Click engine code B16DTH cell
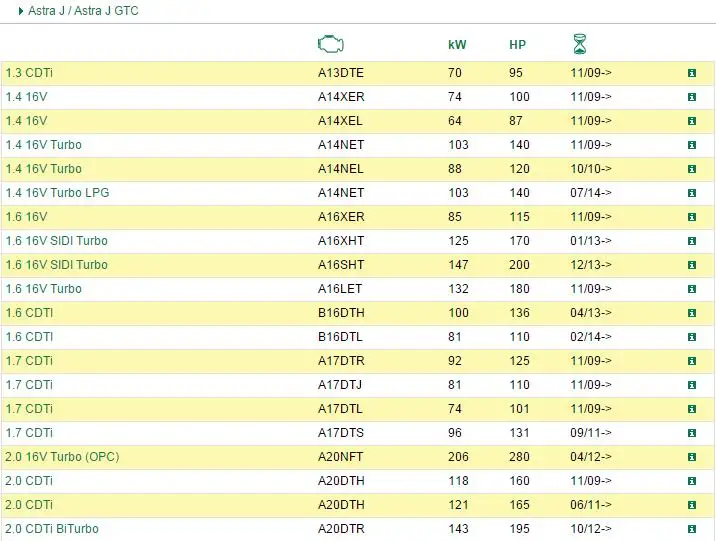 point(341,313)
